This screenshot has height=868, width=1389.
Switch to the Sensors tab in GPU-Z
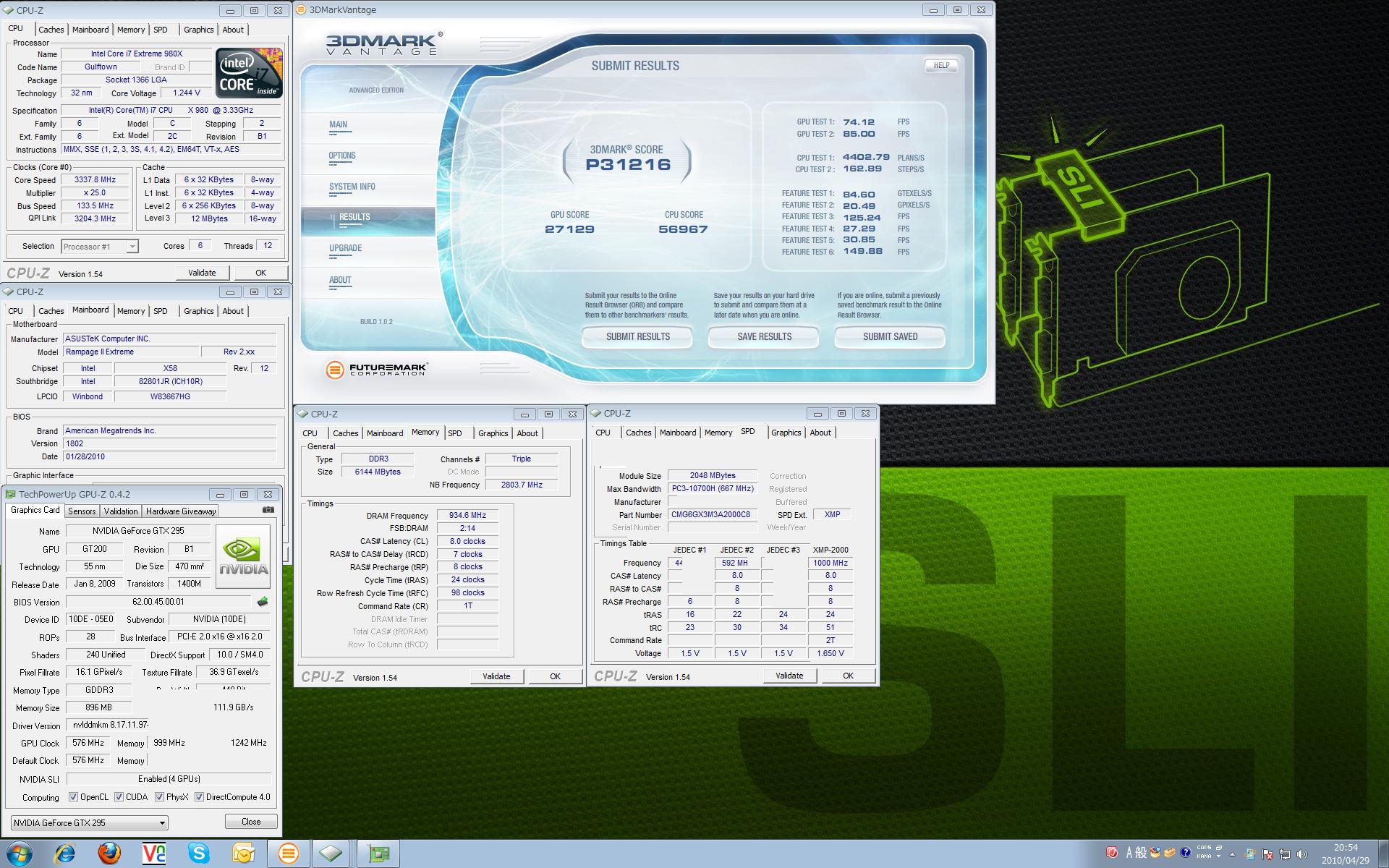click(82, 511)
